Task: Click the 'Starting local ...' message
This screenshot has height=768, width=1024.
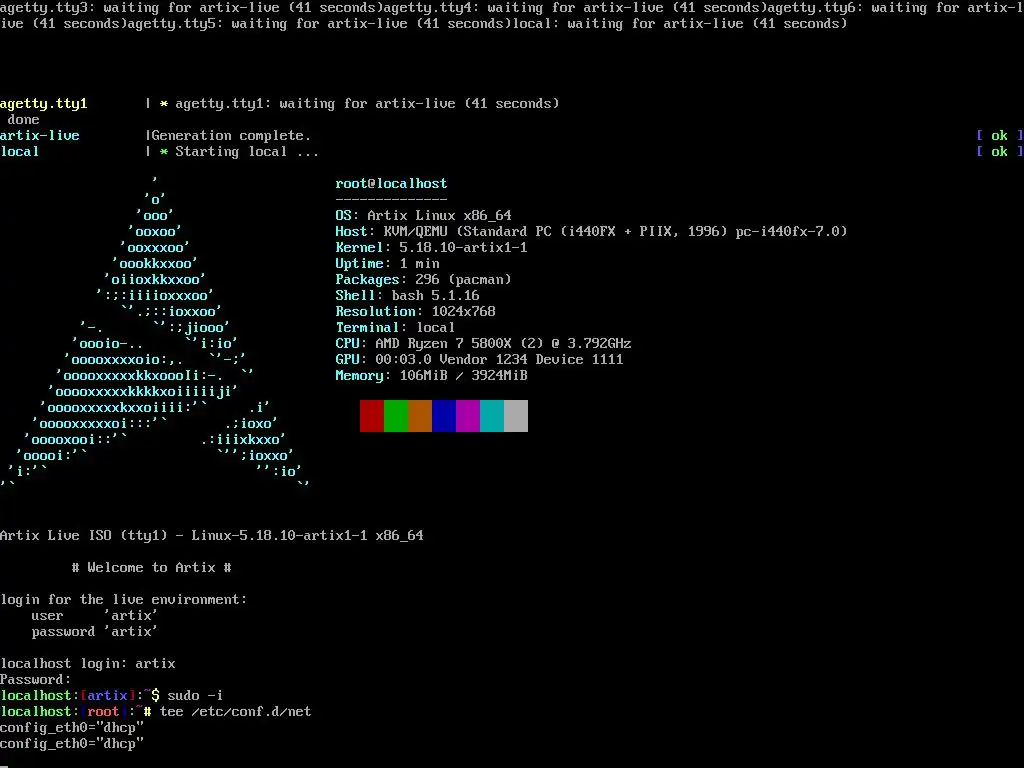Action: coord(247,152)
